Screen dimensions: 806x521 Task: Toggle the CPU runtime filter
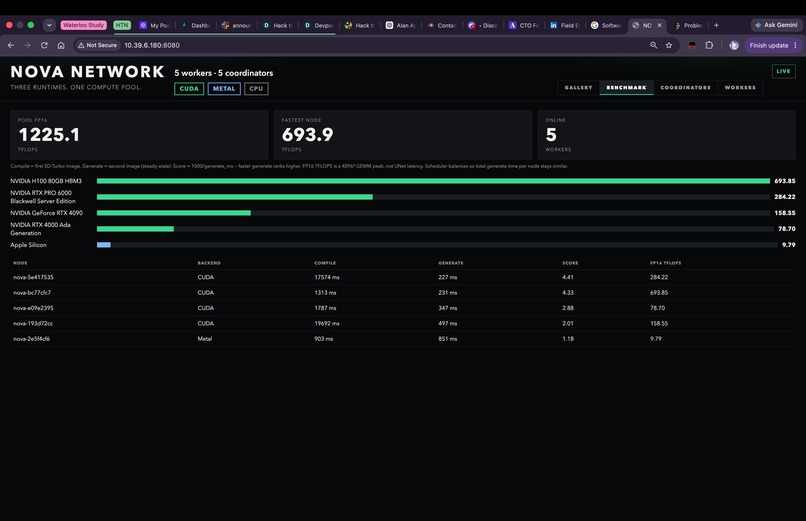pos(256,88)
